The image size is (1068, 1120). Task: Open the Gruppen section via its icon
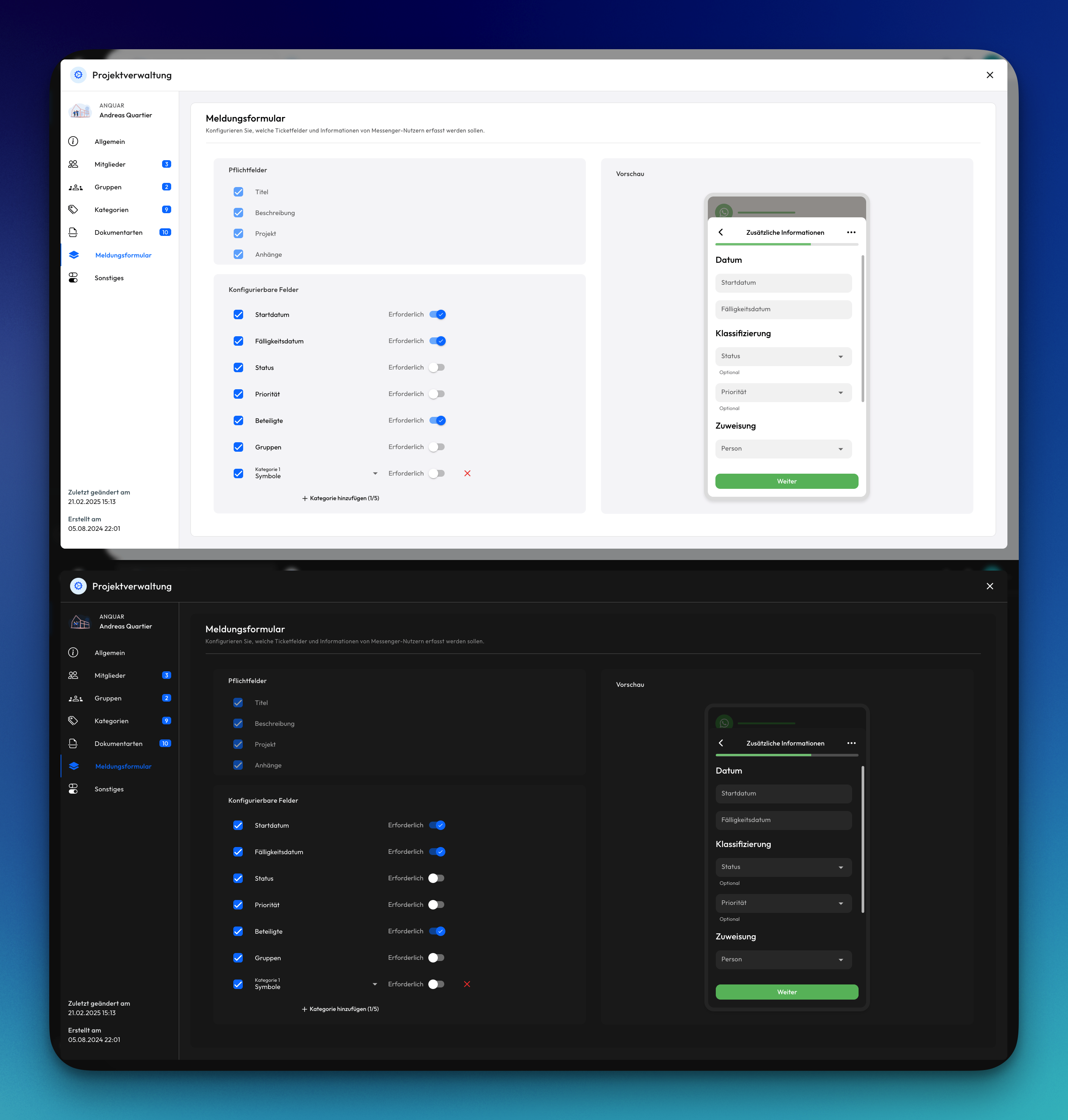pyautogui.click(x=75, y=187)
